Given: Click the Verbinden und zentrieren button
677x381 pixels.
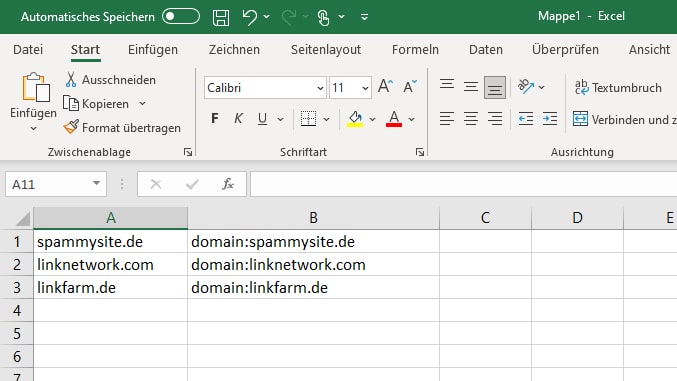Looking at the screenshot, I should 624,119.
